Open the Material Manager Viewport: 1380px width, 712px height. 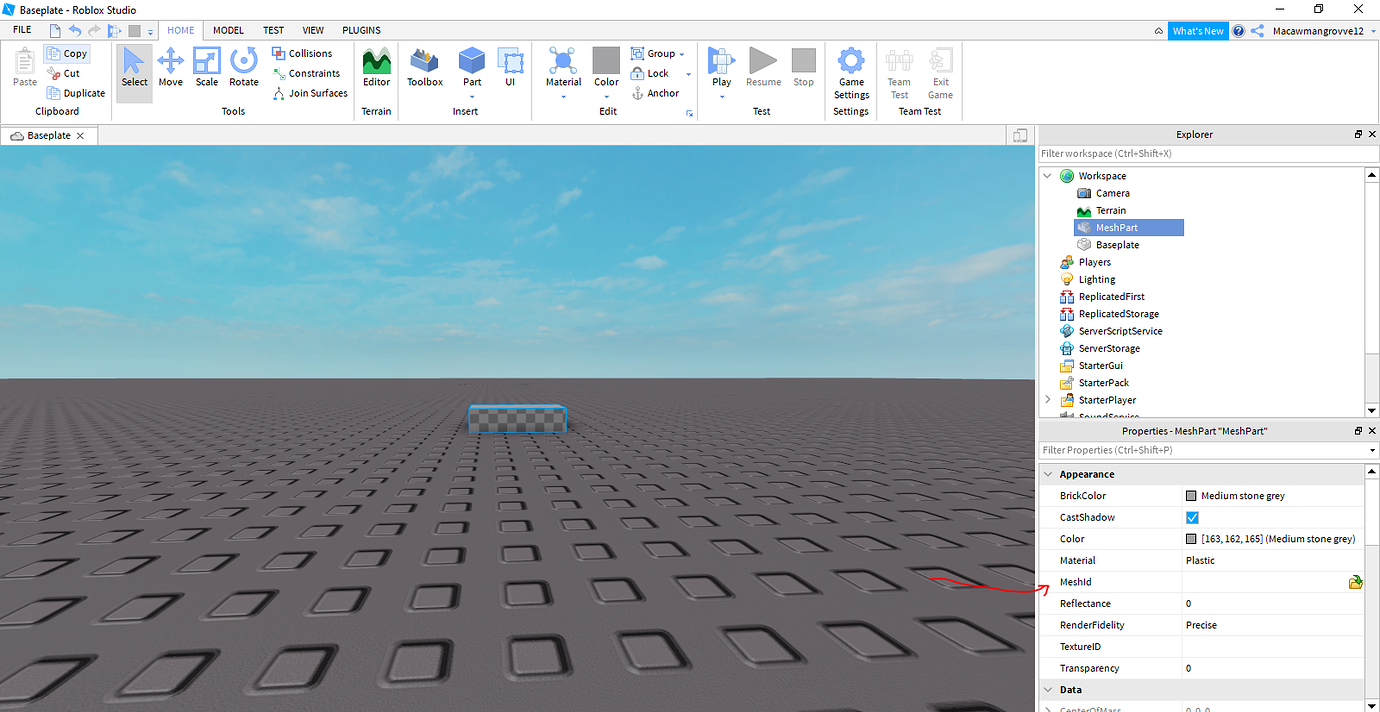click(x=562, y=63)
